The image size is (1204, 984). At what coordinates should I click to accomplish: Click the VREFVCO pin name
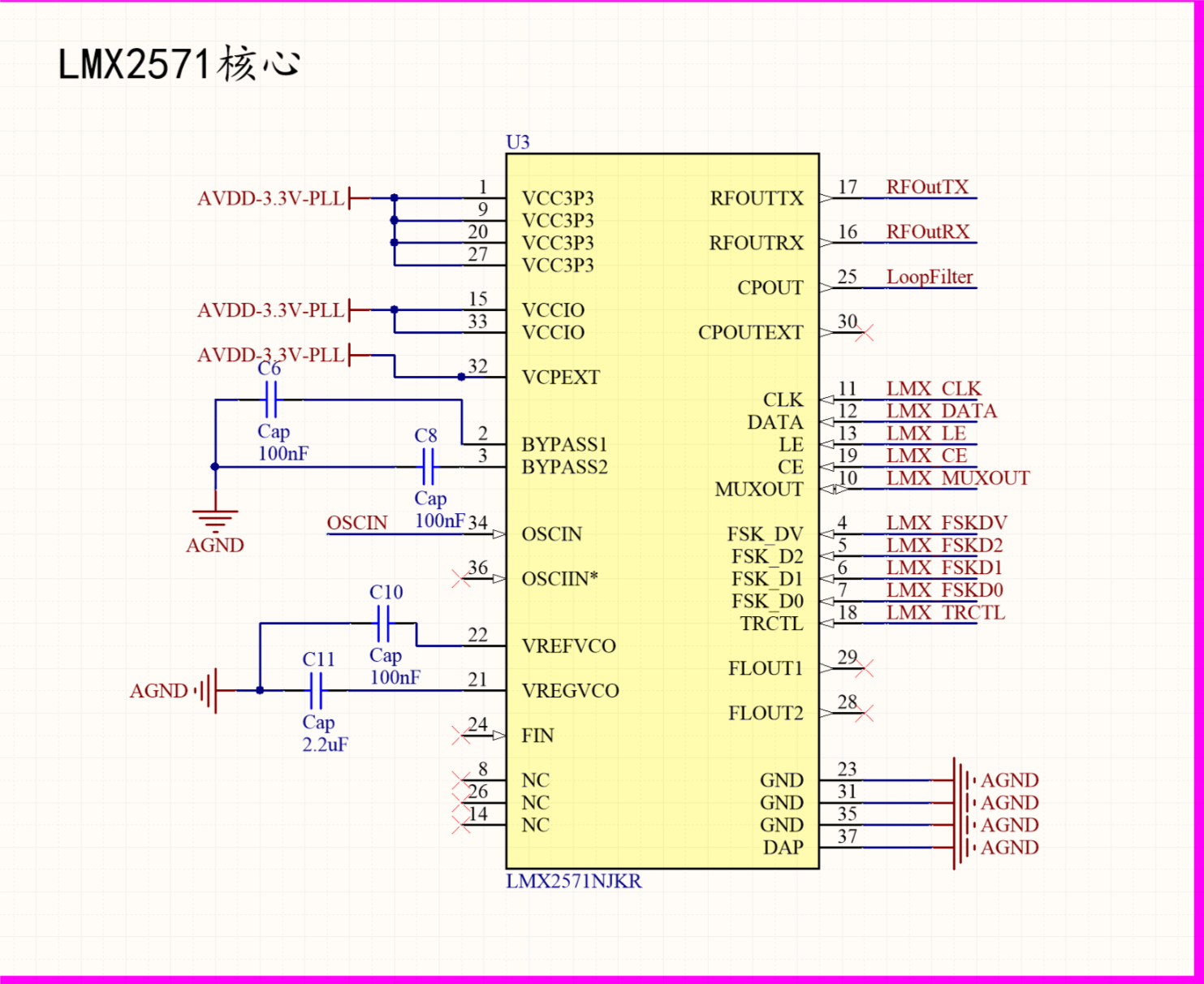tap(569, 646)
